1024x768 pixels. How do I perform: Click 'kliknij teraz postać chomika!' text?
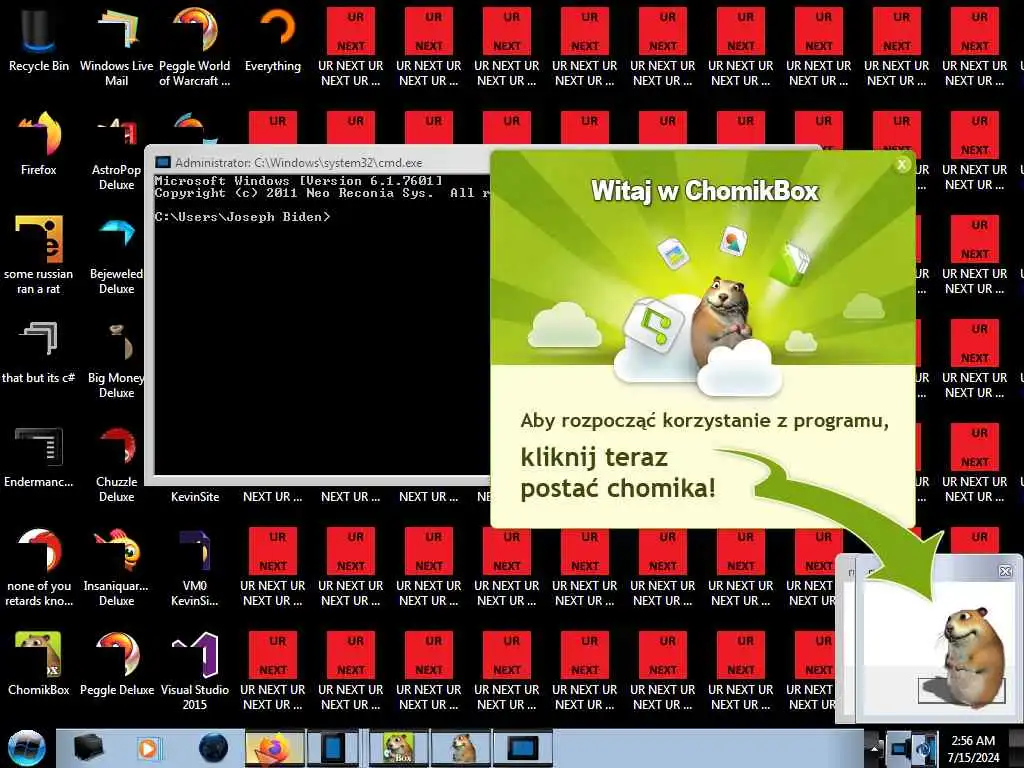[x=618, y=473]
